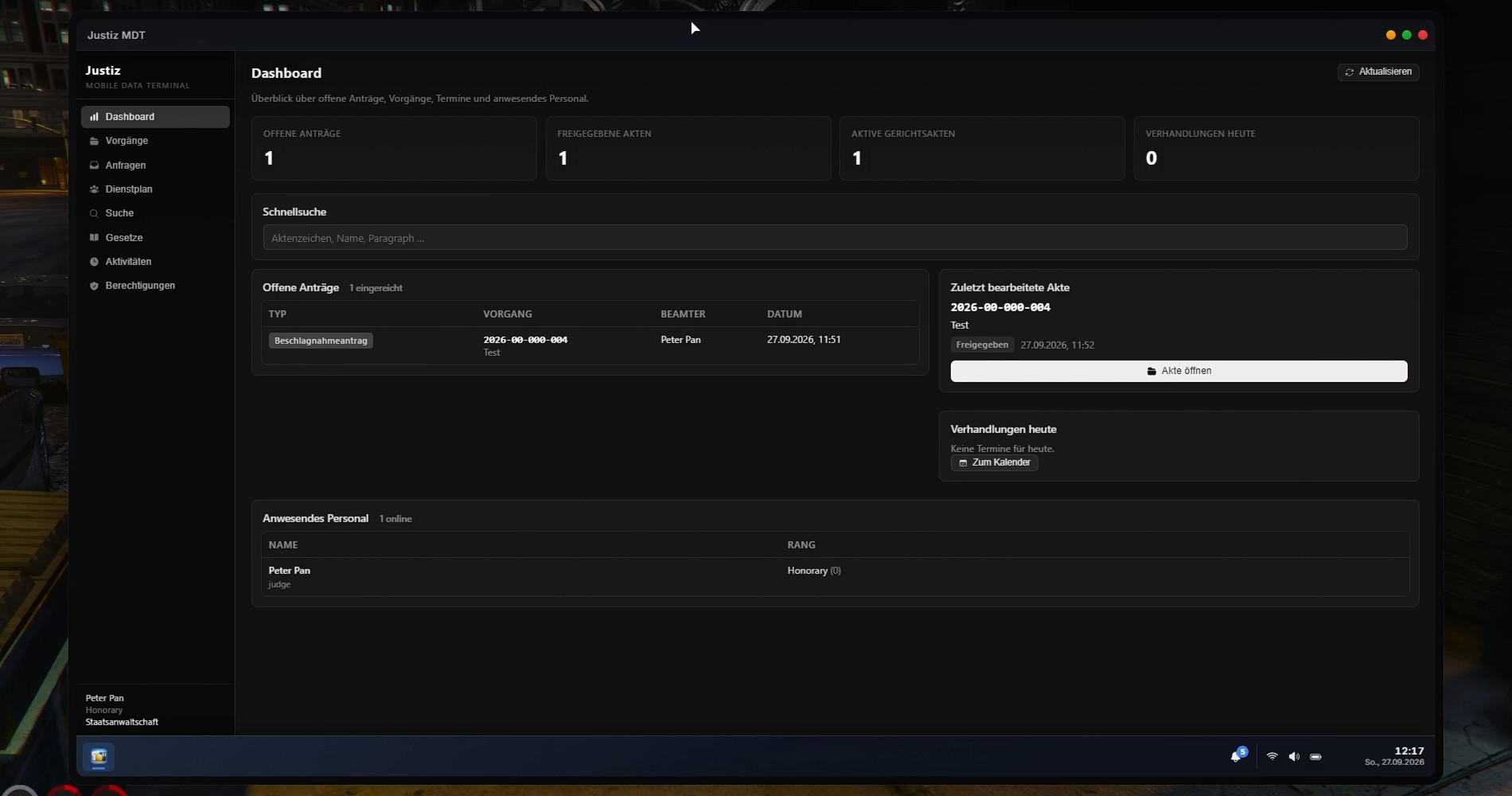
Task: Open the Justiz MDT app icon in taskbar
Action: [x=99, y=756]
